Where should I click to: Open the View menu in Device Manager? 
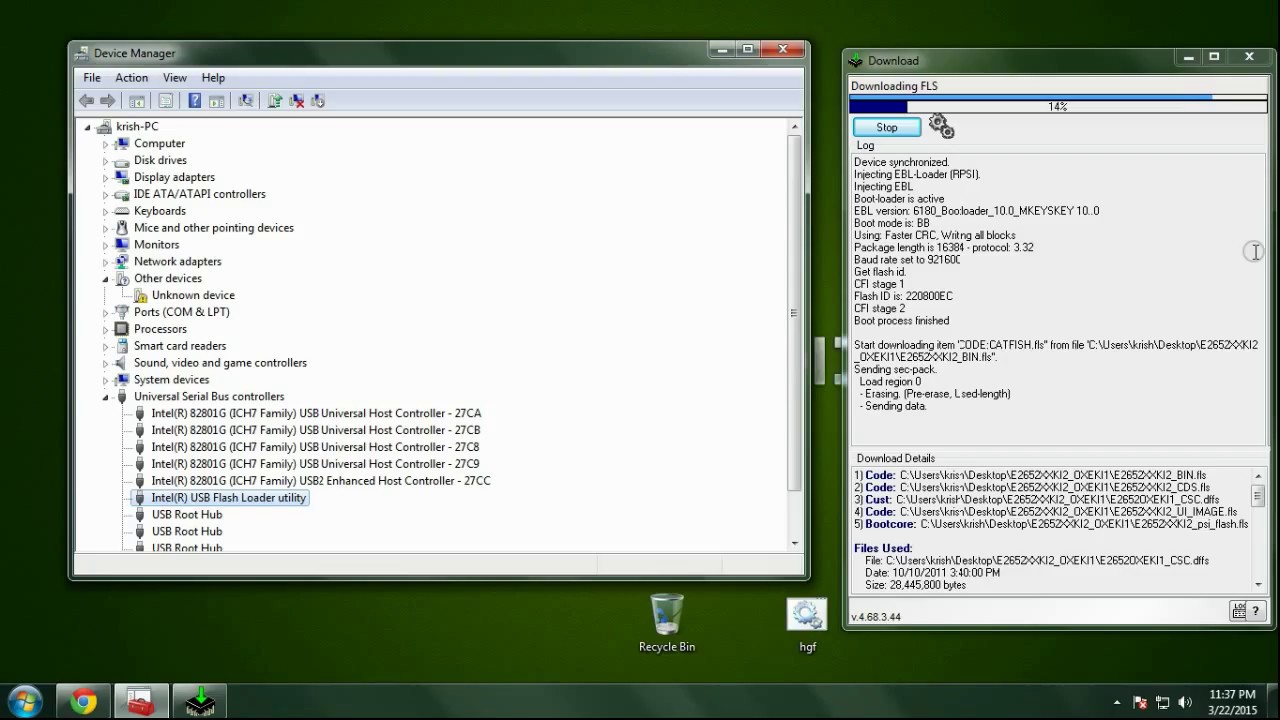(175, 77)
